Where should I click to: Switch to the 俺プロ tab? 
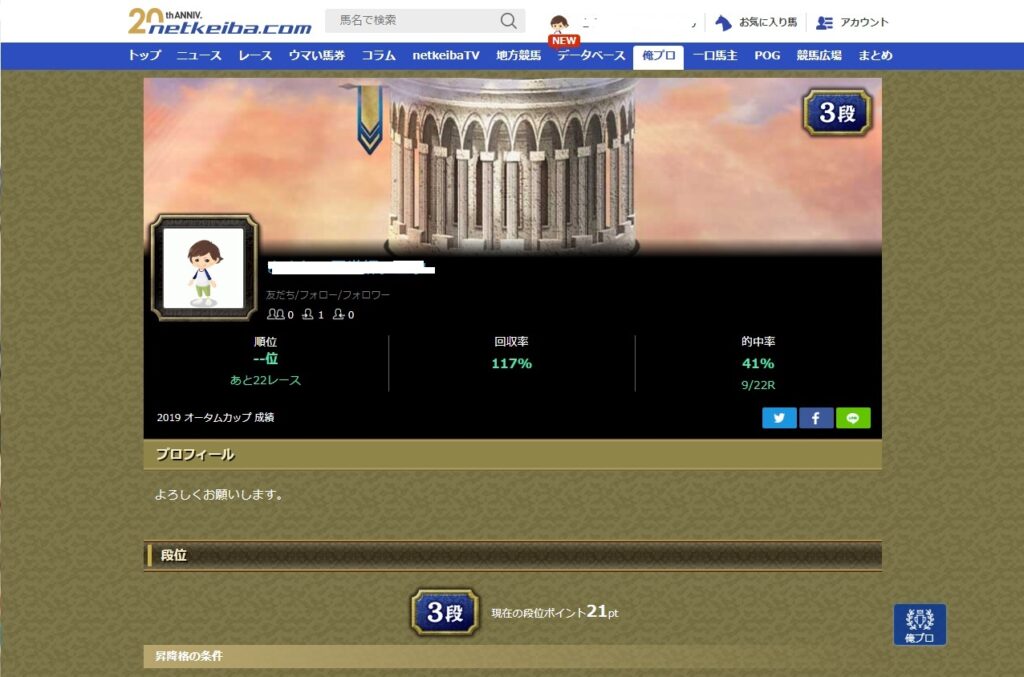click(658, 56)
